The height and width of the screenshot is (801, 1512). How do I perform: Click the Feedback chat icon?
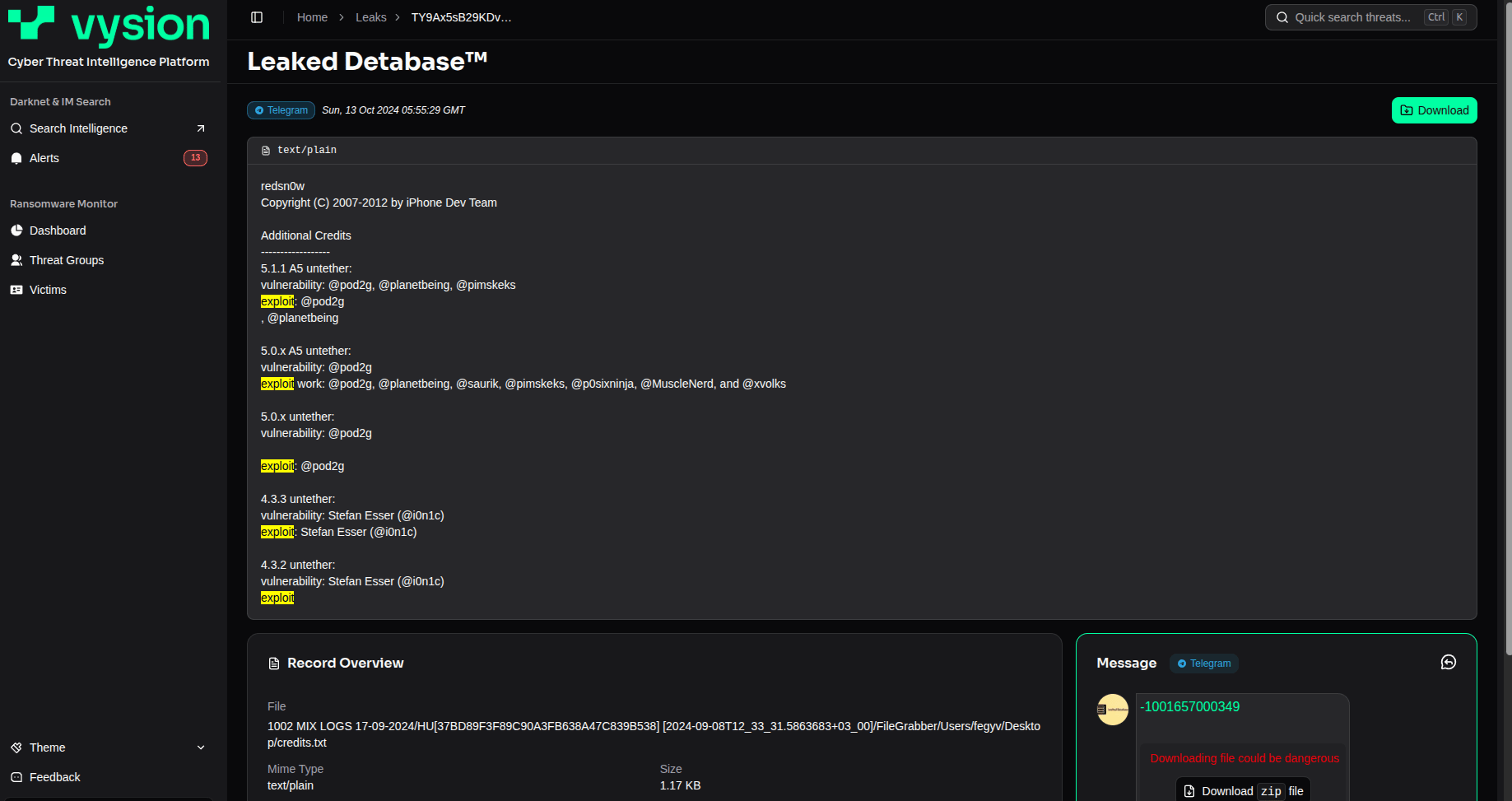coord(16,777)
